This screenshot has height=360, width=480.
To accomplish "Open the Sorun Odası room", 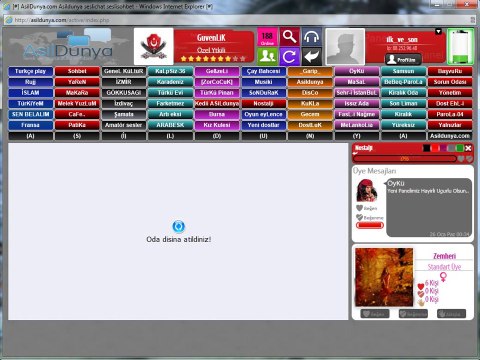I will click(450, 82).
